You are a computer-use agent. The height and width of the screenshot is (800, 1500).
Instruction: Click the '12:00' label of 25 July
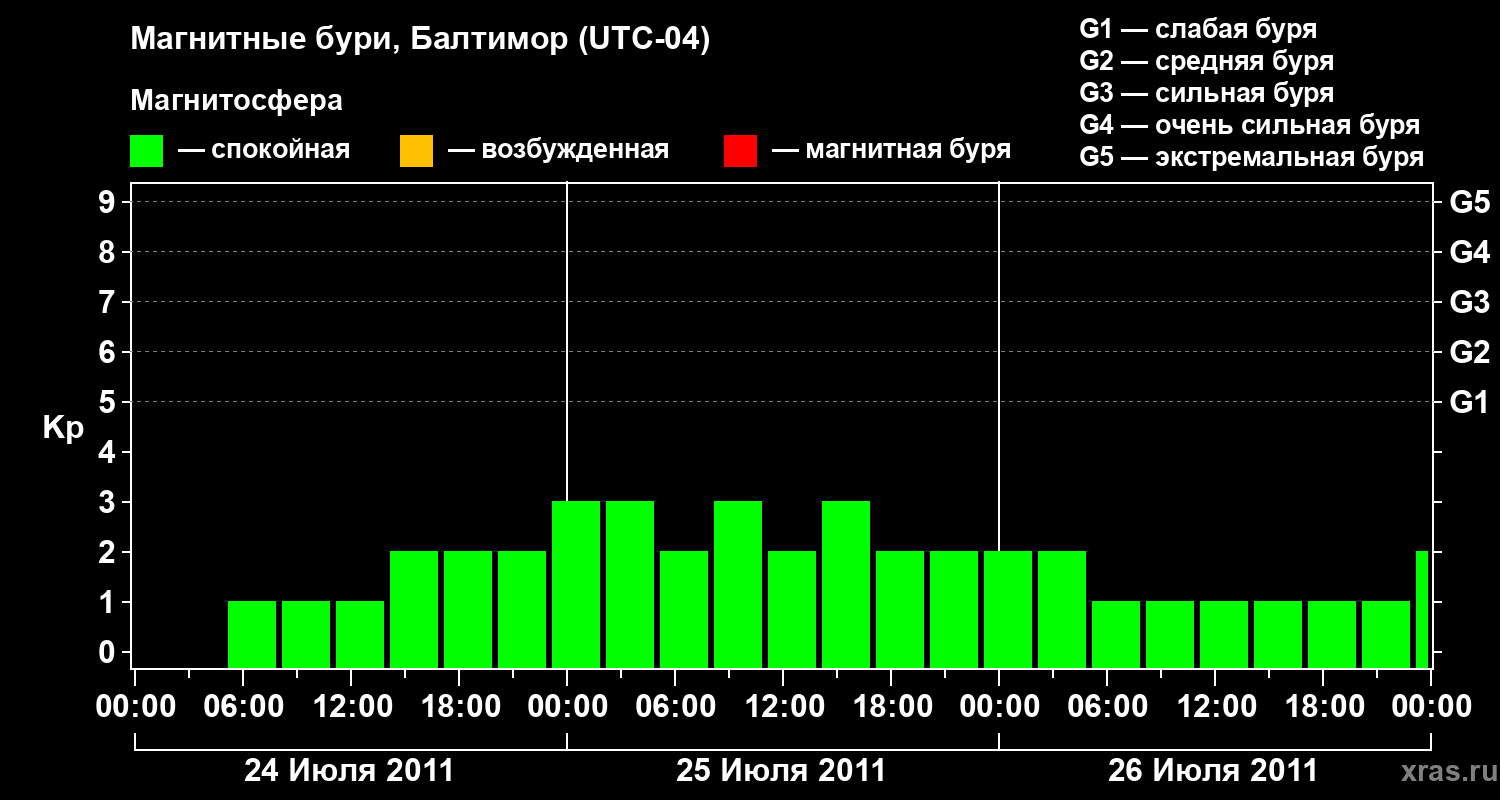783,706
